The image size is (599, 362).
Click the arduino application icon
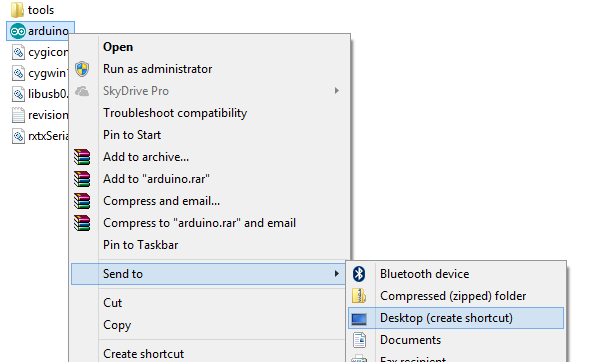[x=18, y=31]
